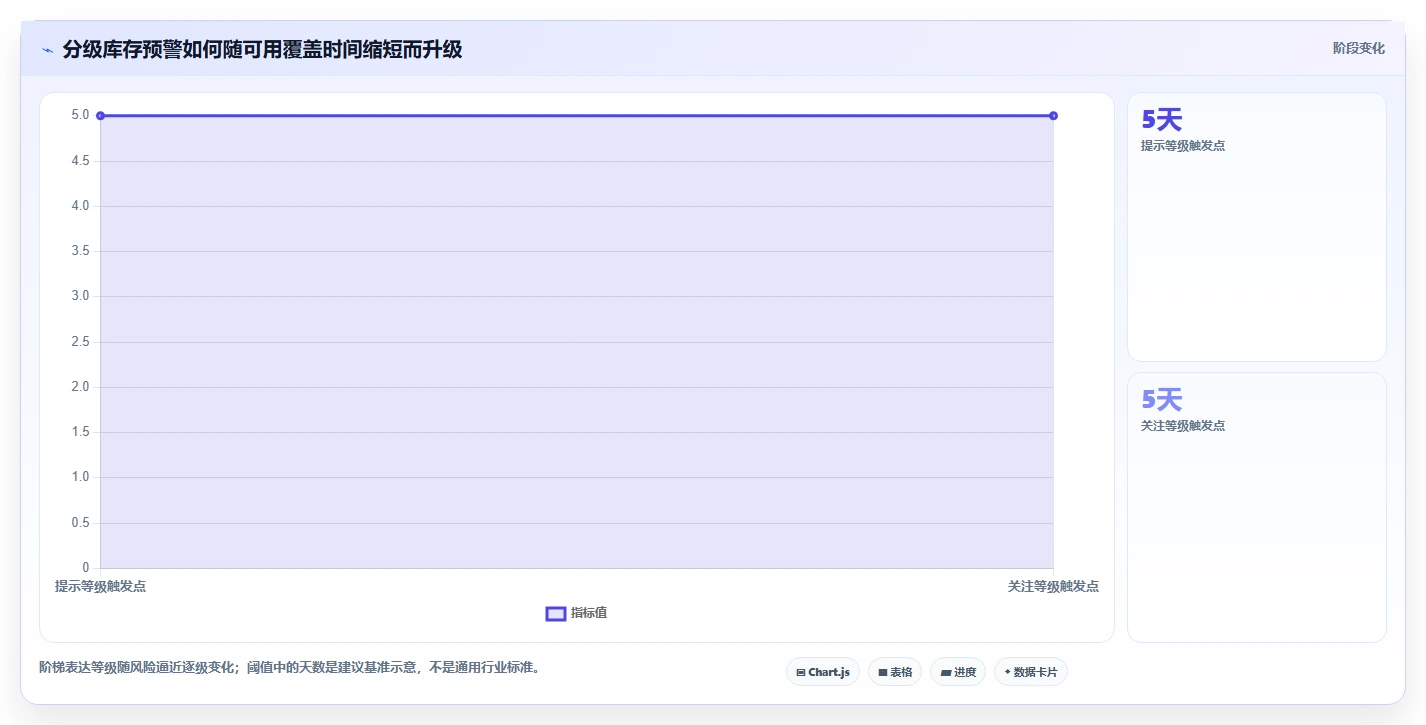
Task: Open the 5天 关注等级触发点 card
Action: 1257,508
